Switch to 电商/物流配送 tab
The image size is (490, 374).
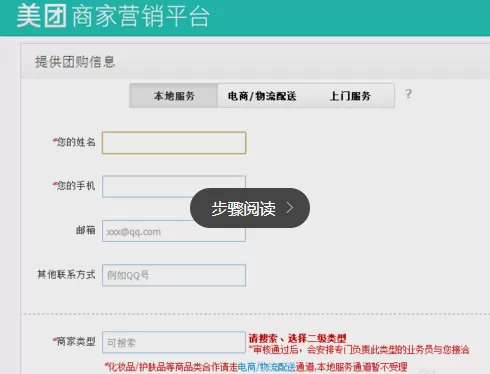pyautogui.click(x=262, y=96)
